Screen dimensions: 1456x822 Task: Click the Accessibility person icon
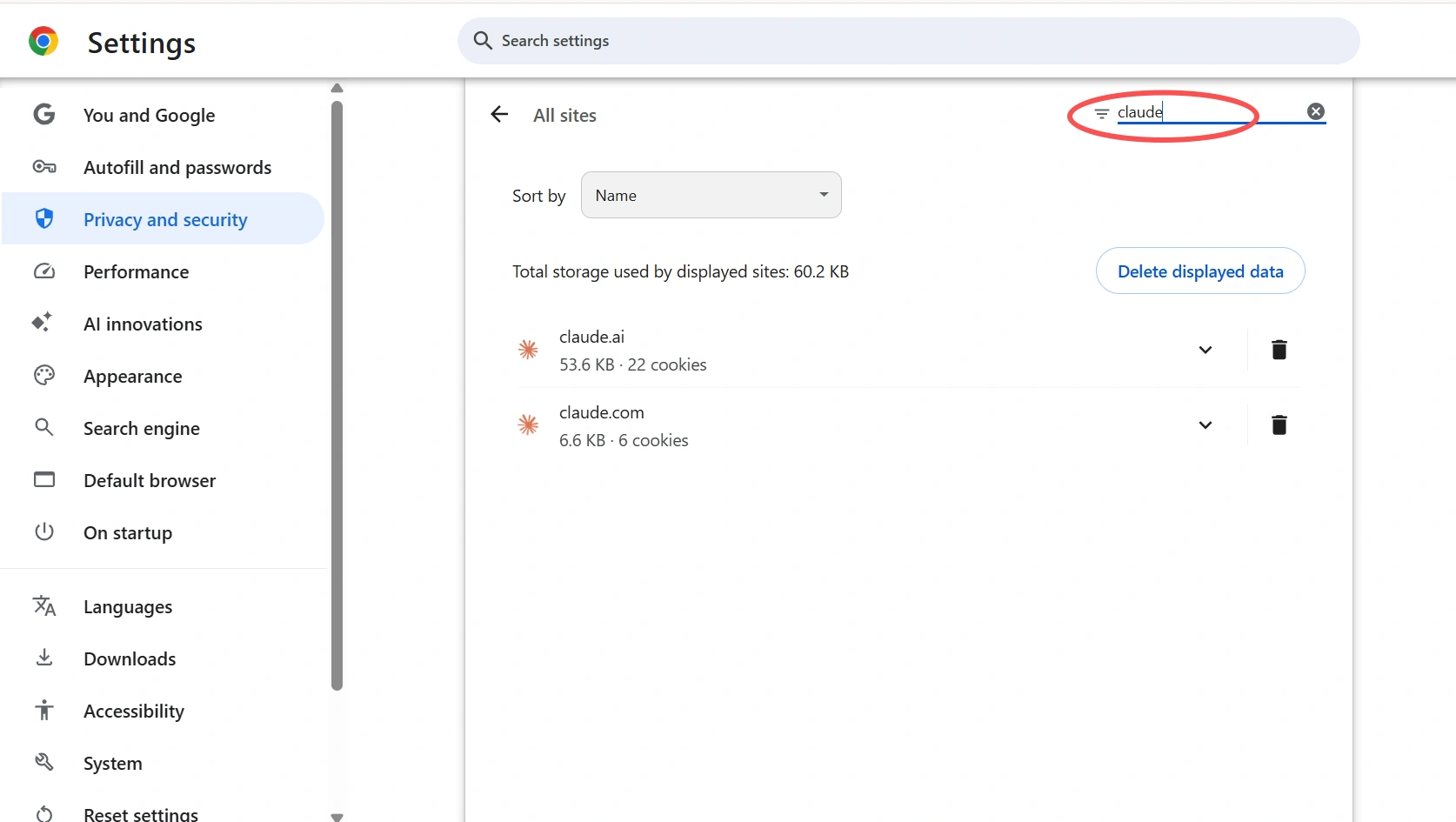[44, 710]
